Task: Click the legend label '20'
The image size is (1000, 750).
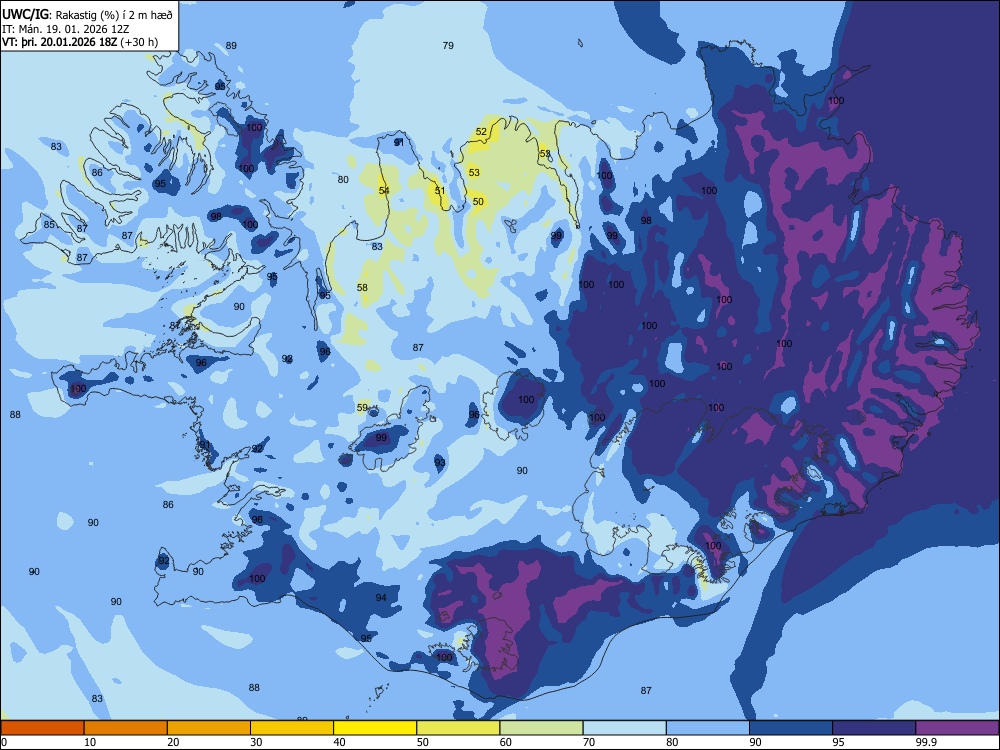Action: pos(173,742)
